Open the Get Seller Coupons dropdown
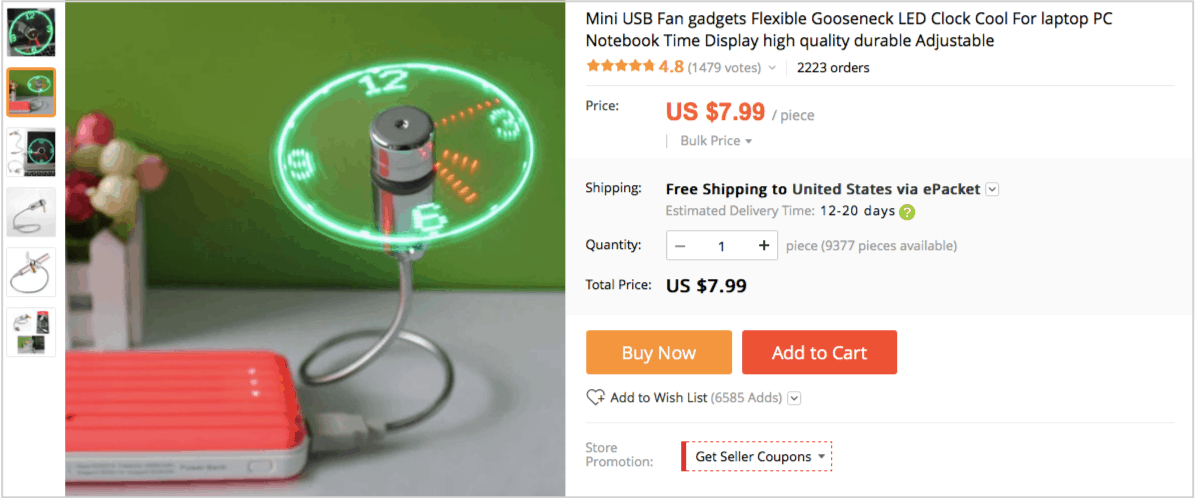The height and width of the screenshot is (498, 1195). point(757,457)
